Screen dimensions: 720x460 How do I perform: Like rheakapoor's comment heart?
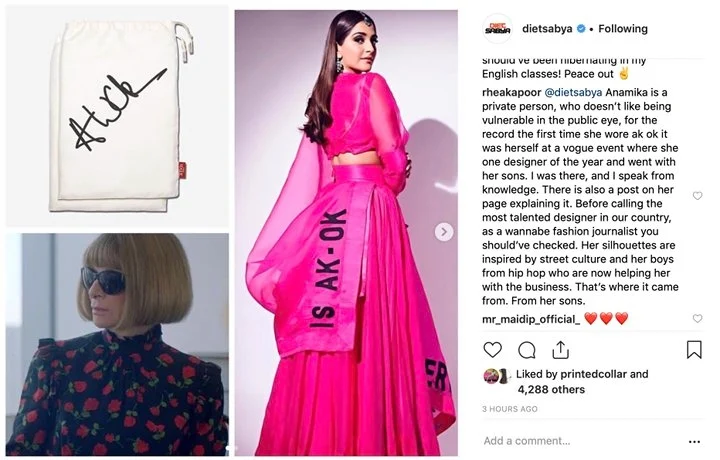pyautogui.click(x=698, y=196)
